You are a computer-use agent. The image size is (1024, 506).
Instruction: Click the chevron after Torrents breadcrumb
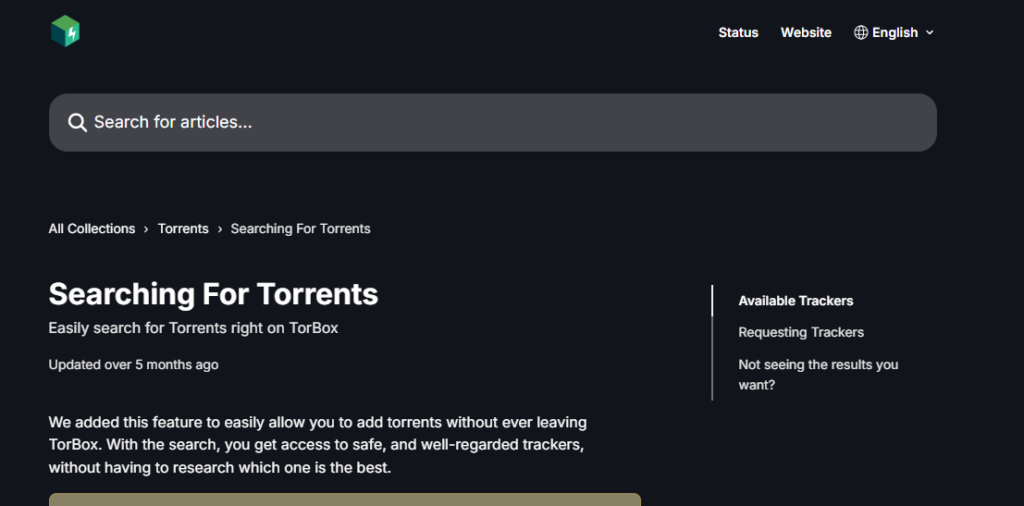tap(220, 229)
